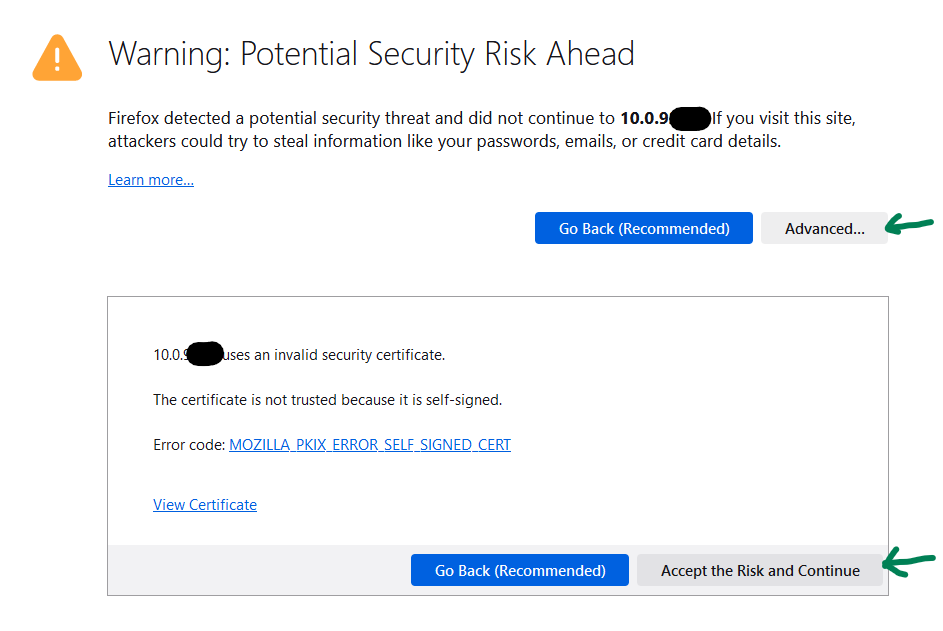Click the line about attackers stealing passwords
943x631 pixels.
click(444, 141)
